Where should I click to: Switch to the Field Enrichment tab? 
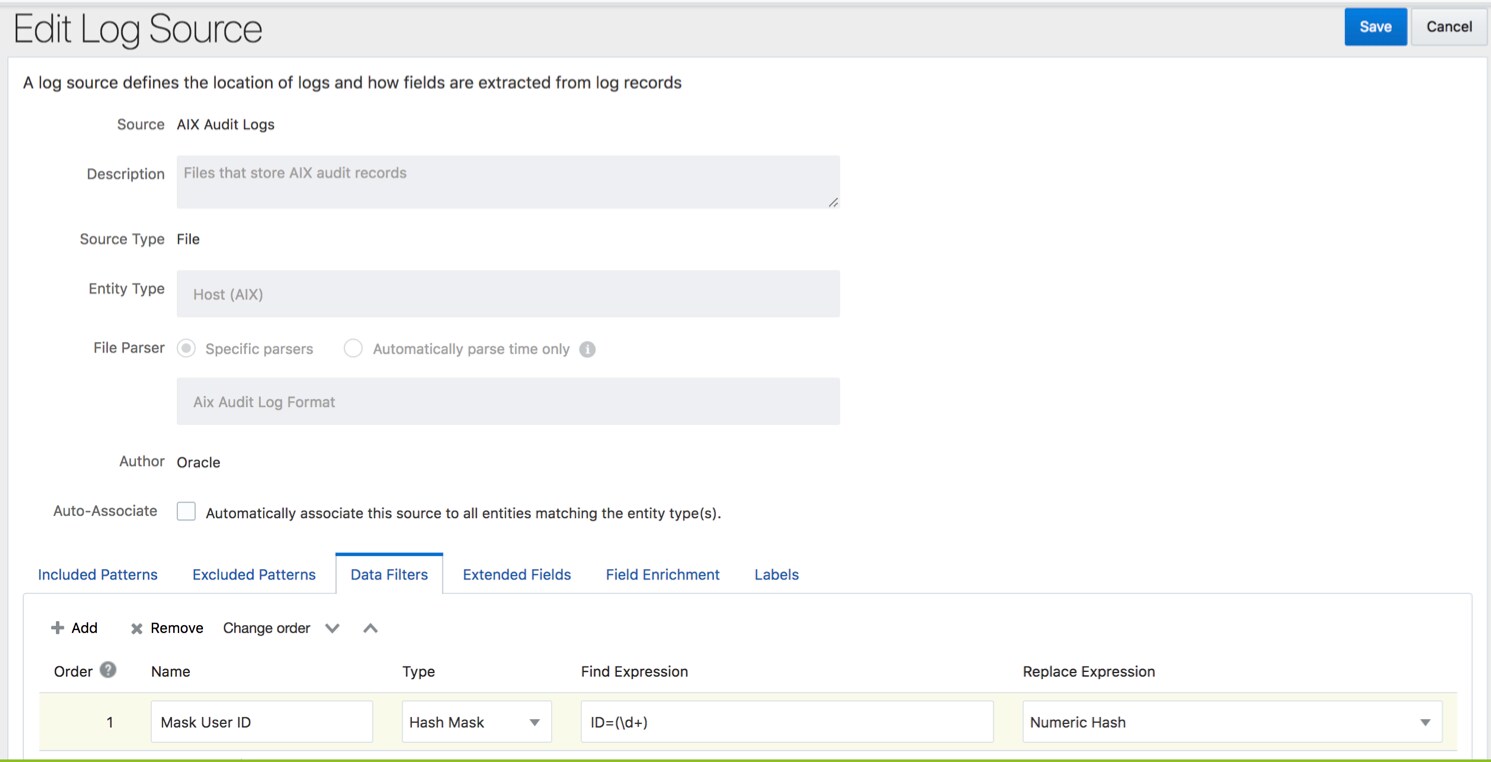tap(663, 575)
